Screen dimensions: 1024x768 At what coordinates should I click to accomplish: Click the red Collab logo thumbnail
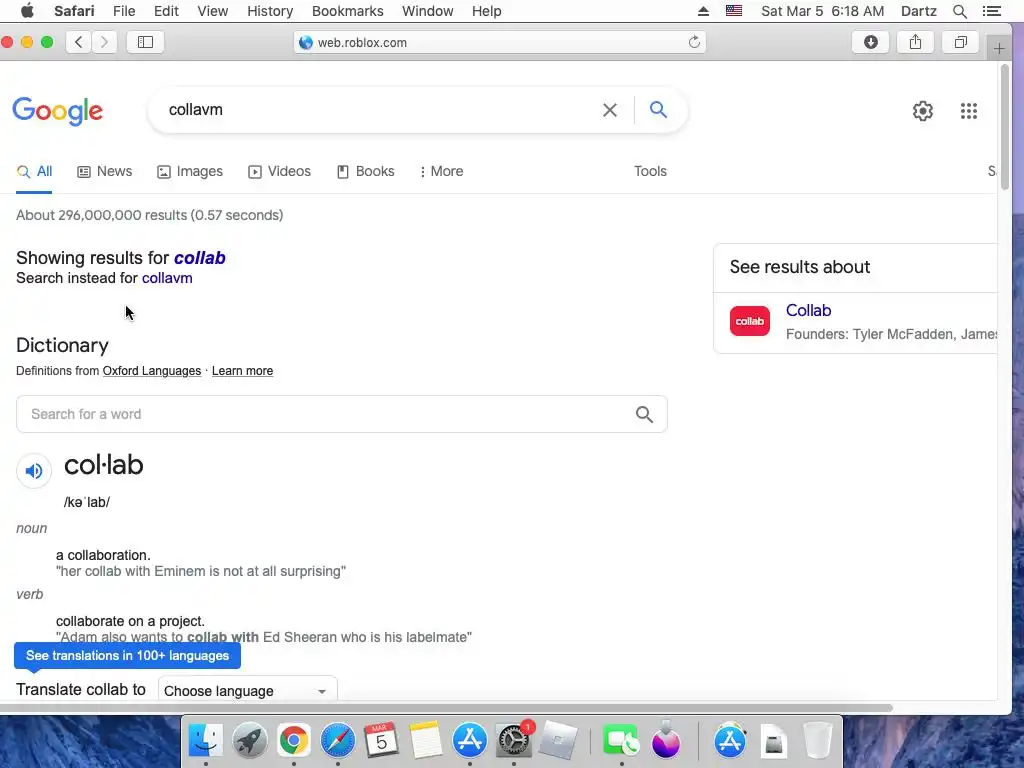tap(750, 321)
